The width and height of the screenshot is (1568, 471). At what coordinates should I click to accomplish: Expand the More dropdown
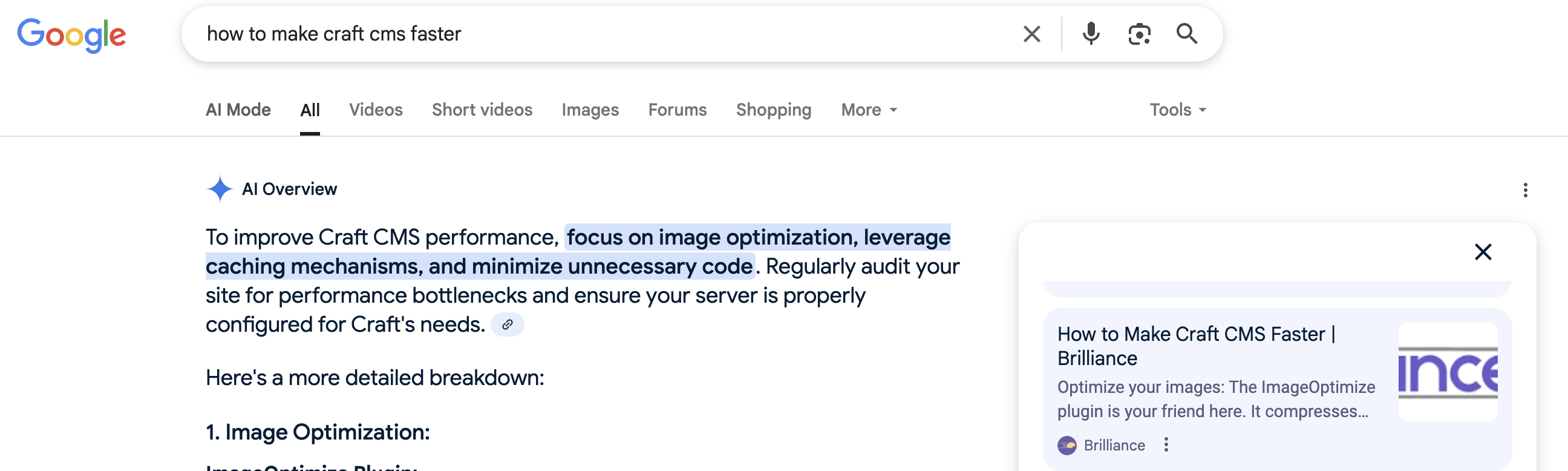(x=869, y=110)
